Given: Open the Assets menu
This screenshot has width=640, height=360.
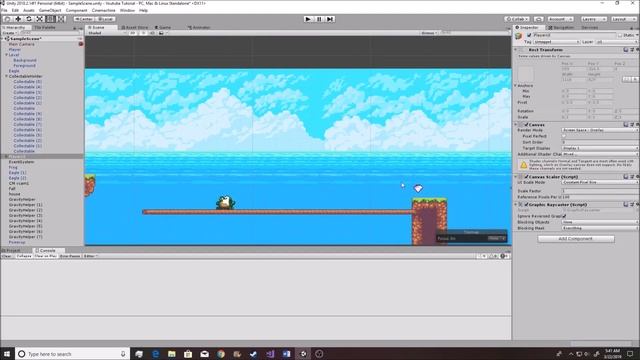Looking at the screenshot, I should [29, 10].
